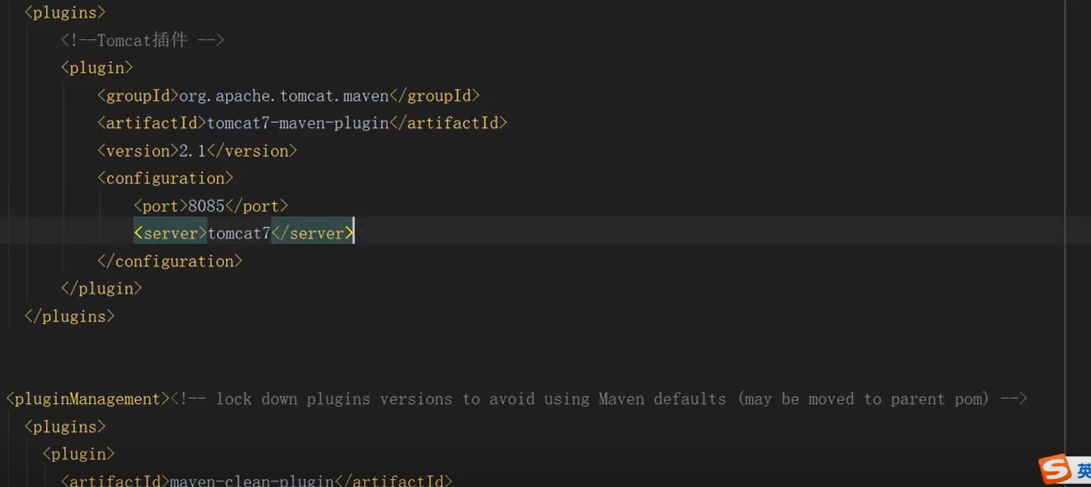Click the port number 8085
Viewport: 1091px width, 487px height.
pos(207,206)
